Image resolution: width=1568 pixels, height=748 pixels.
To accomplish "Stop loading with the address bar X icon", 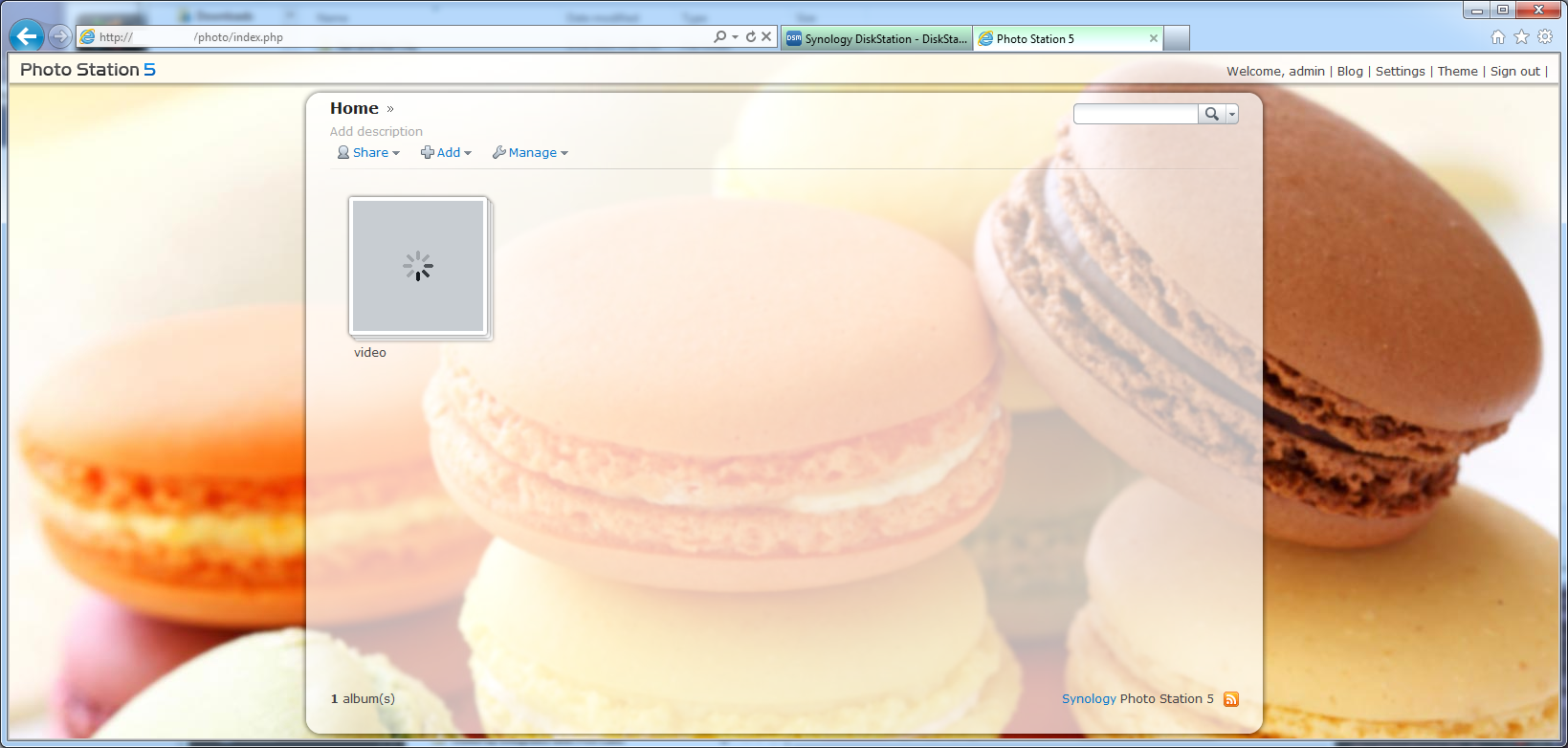I will 766,36.
